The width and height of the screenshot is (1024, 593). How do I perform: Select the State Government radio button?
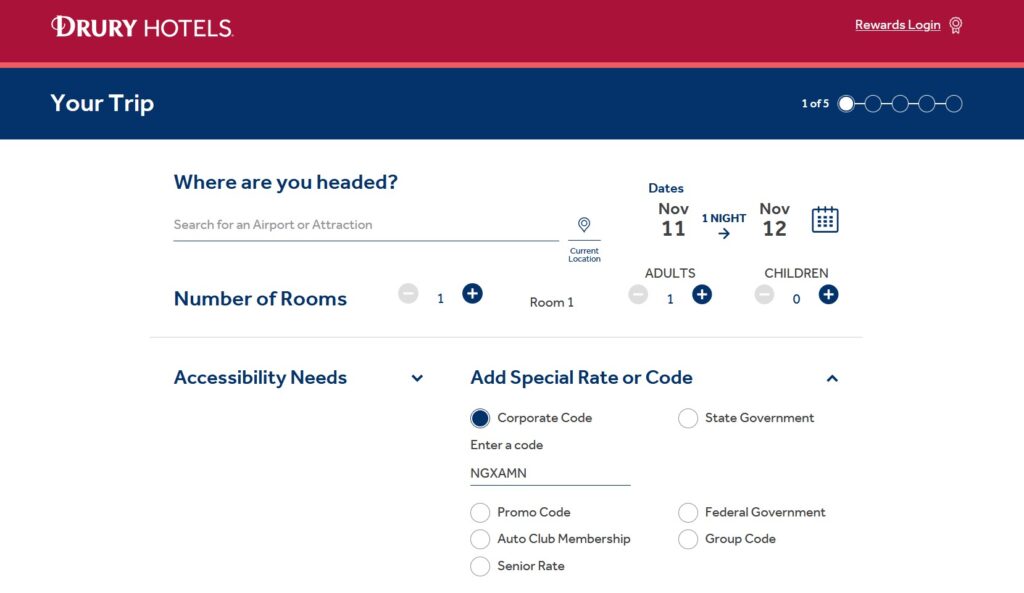point(688,419)
